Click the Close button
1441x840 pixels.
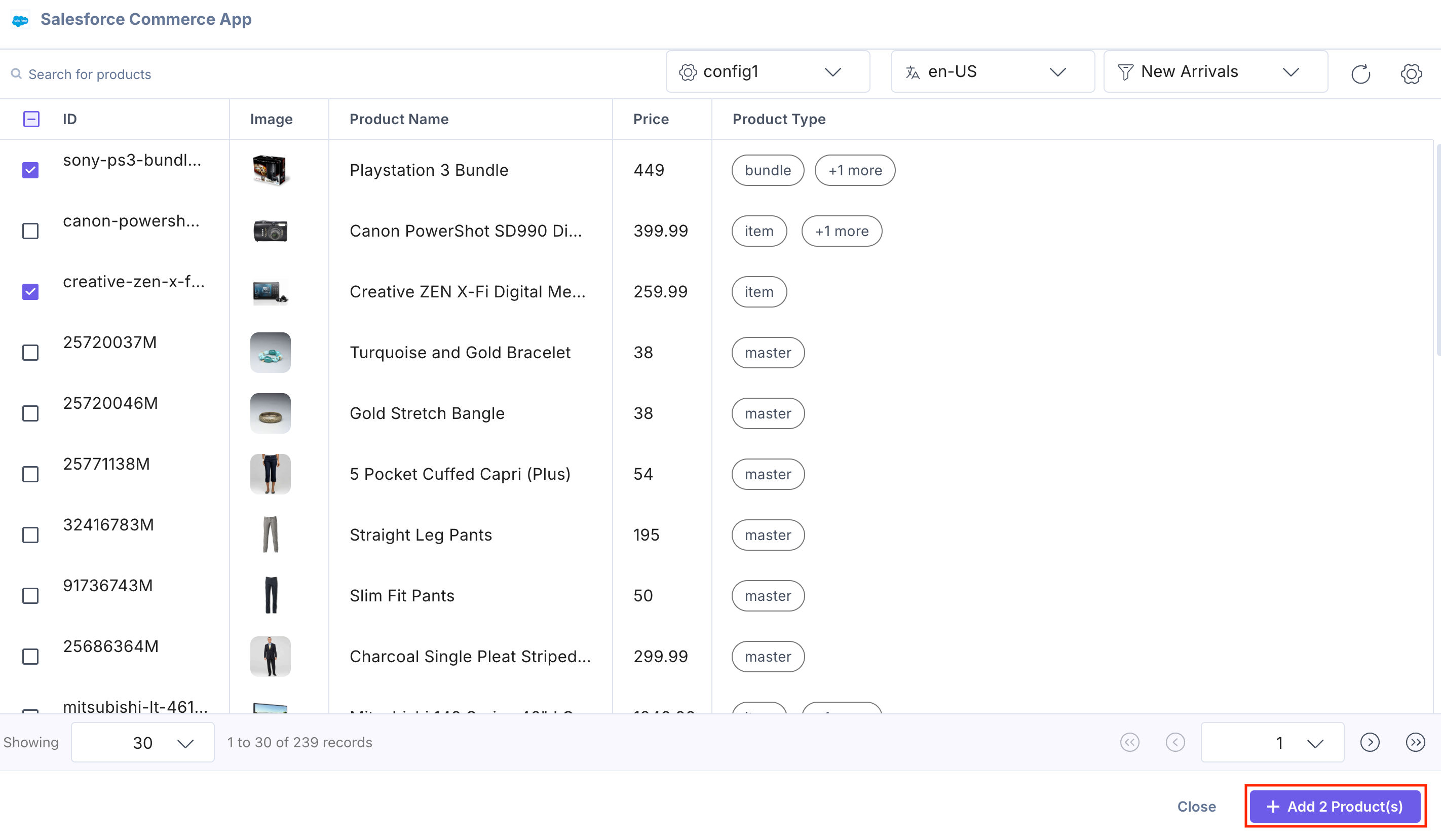point(1196,806)
